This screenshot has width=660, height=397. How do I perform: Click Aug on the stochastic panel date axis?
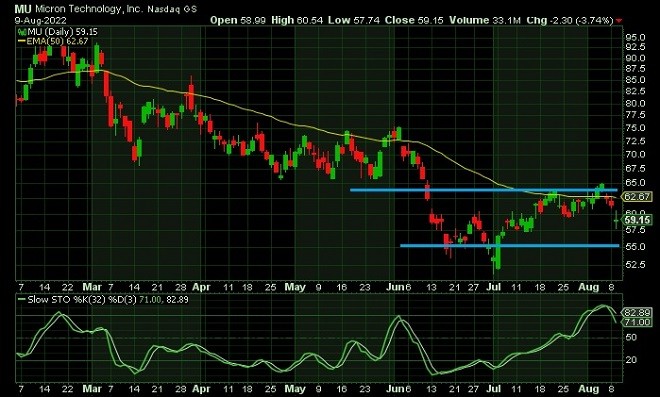point(588,388)
